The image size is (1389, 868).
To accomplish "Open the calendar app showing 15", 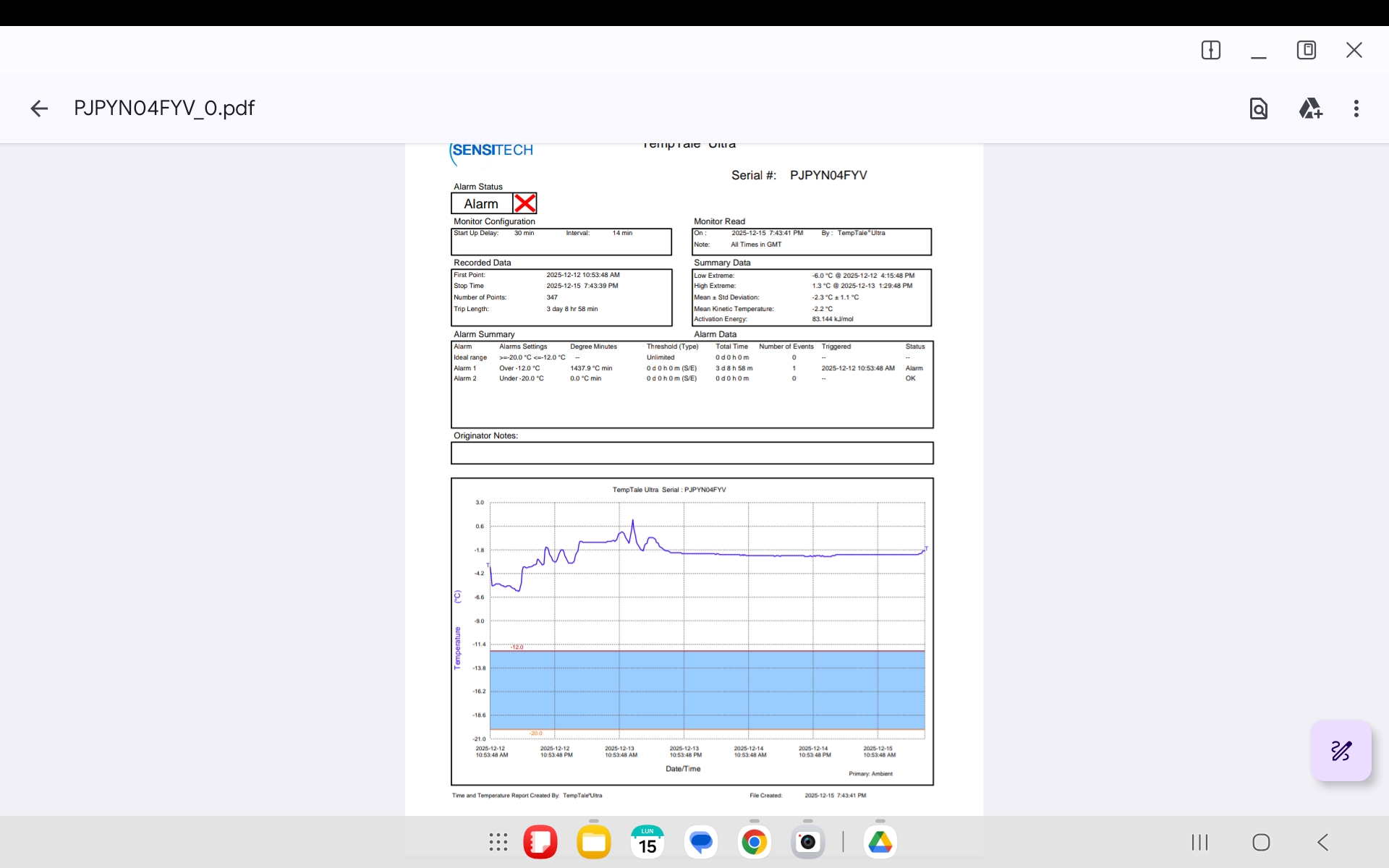I will 647,842.
